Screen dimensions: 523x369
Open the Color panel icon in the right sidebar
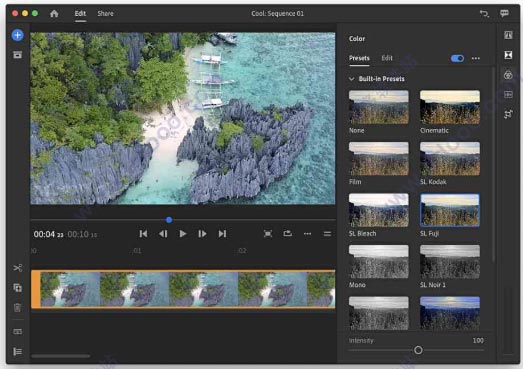click(x=508, y=75)
